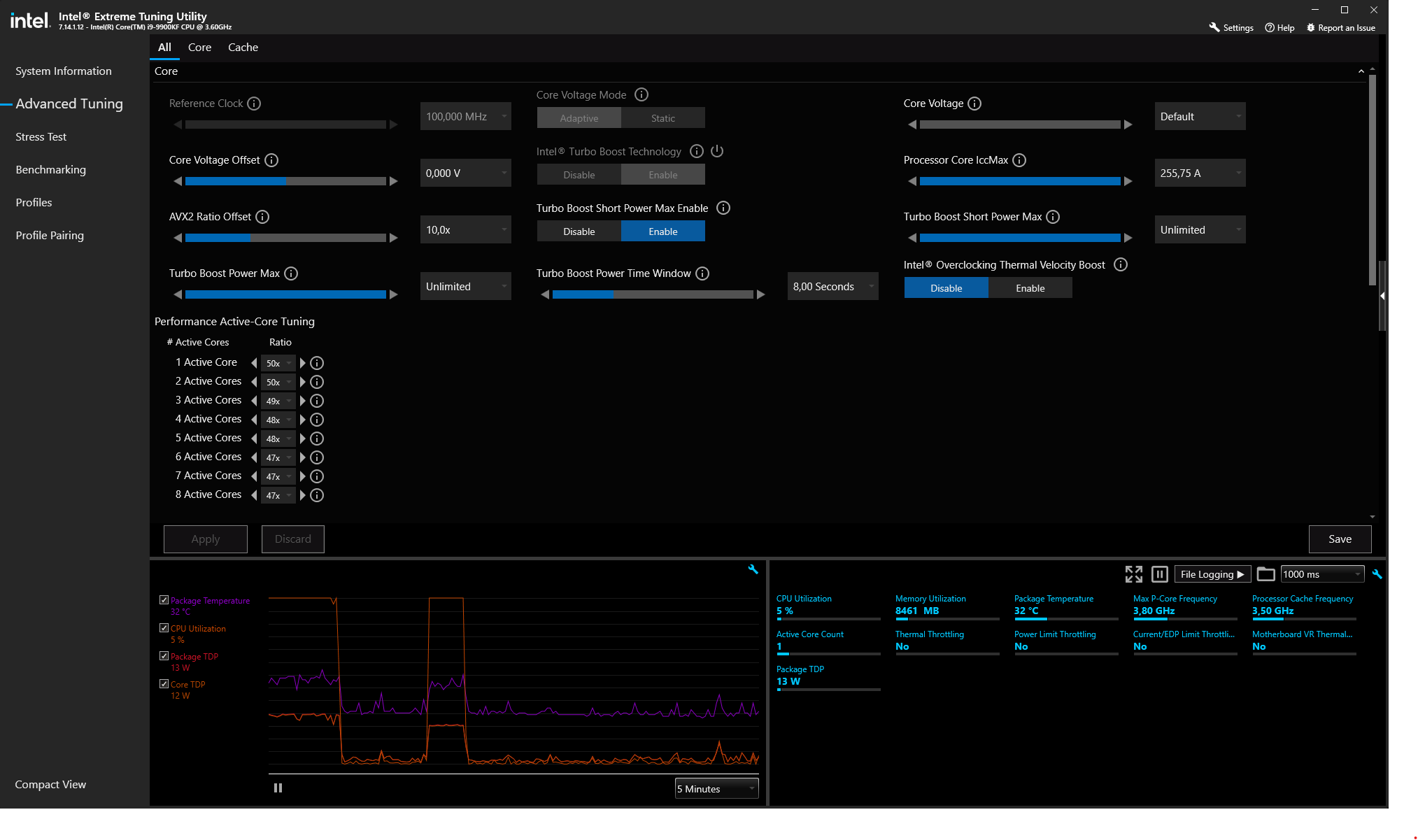
Task: Open graph settings wrench icon
Action: click(753, 569)
